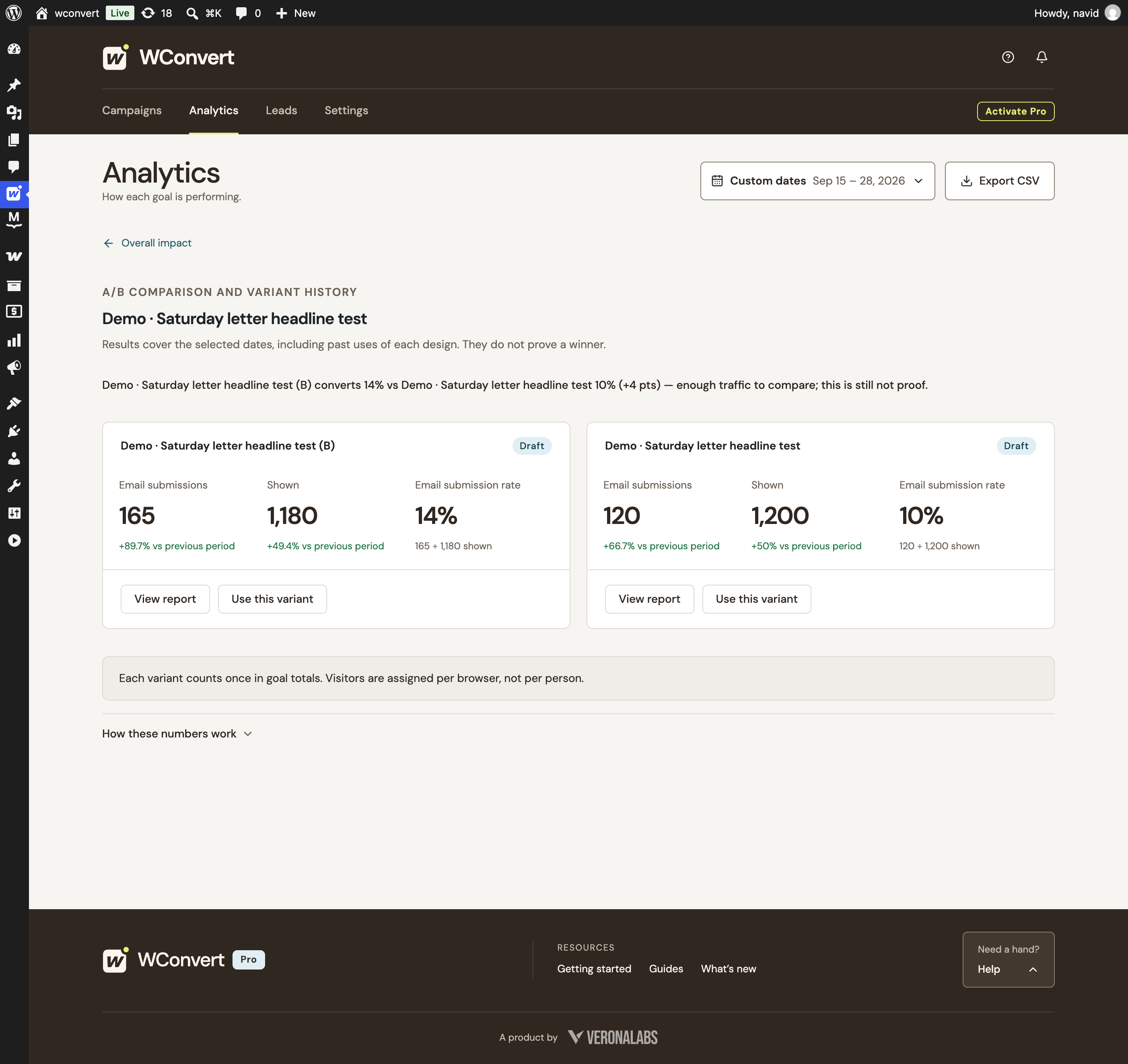
Task: Expand How these numbers work
Action: (177, 734)
